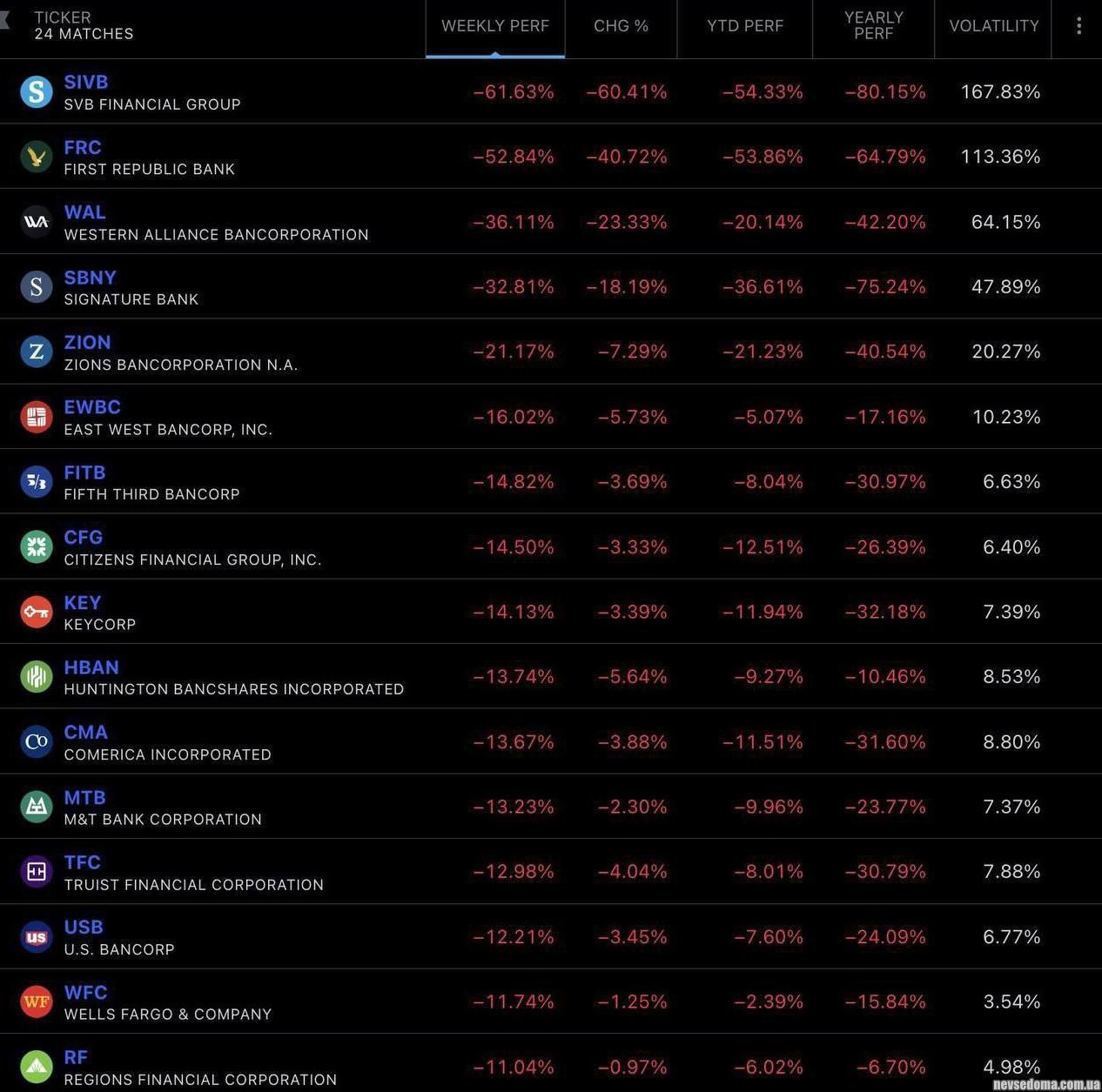Sort by the Volatility column header
This screenshot has width=1102, height=1092.
pos(993,26)
